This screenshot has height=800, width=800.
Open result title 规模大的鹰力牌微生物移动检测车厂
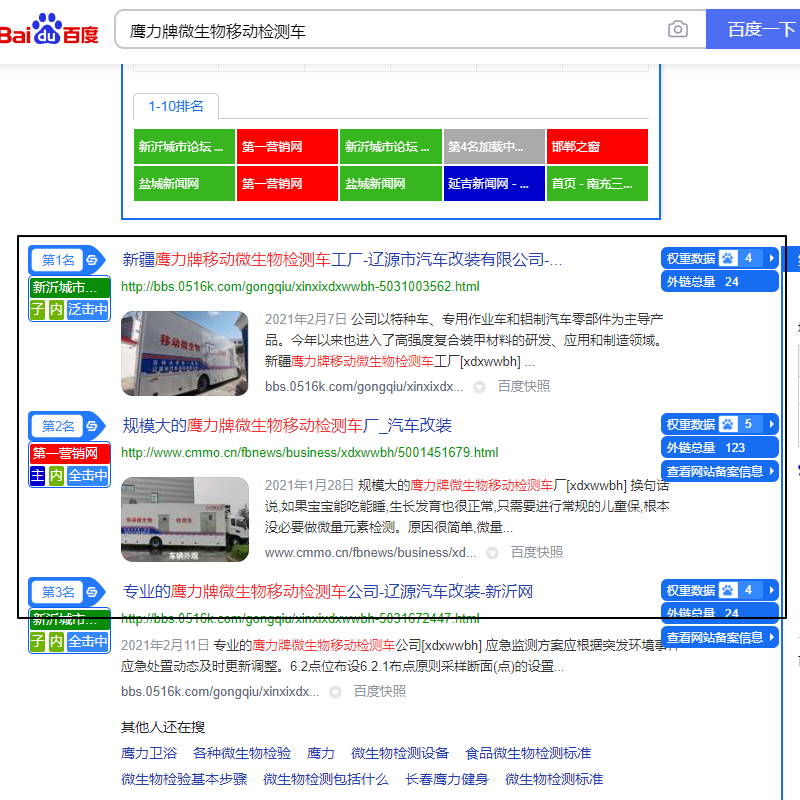[287, 426]
